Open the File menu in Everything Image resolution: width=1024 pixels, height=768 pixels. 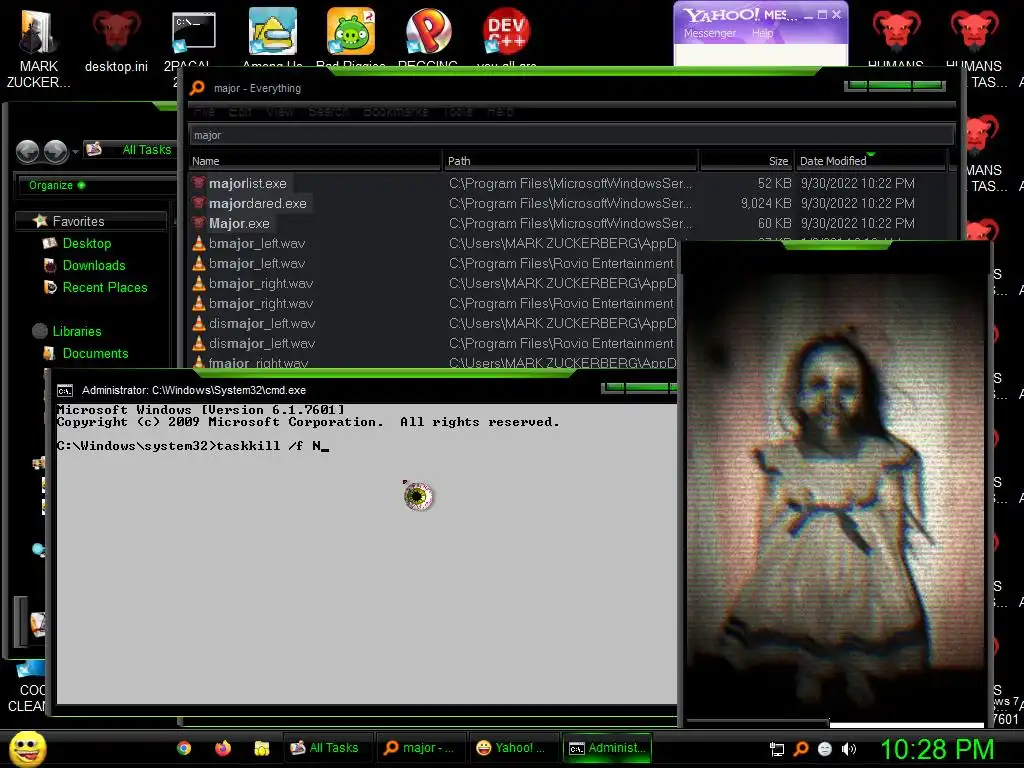tap(204, 112)
